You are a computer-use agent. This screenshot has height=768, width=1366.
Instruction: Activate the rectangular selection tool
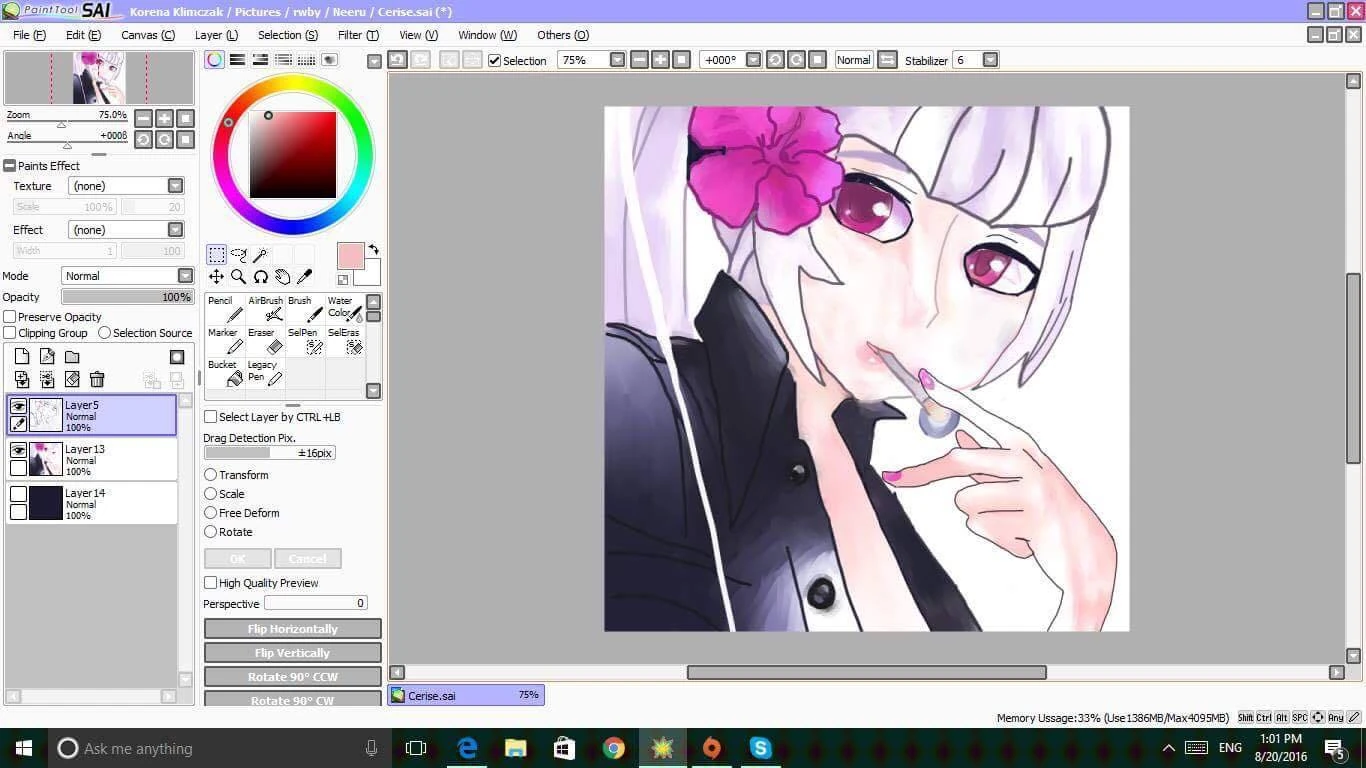coord(216,255)
